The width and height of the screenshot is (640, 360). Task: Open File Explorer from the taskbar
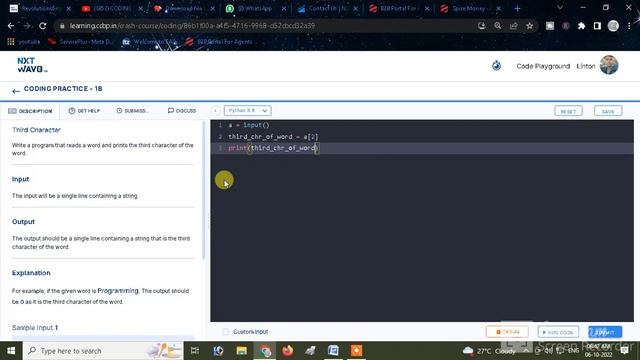tap(242, 351)
